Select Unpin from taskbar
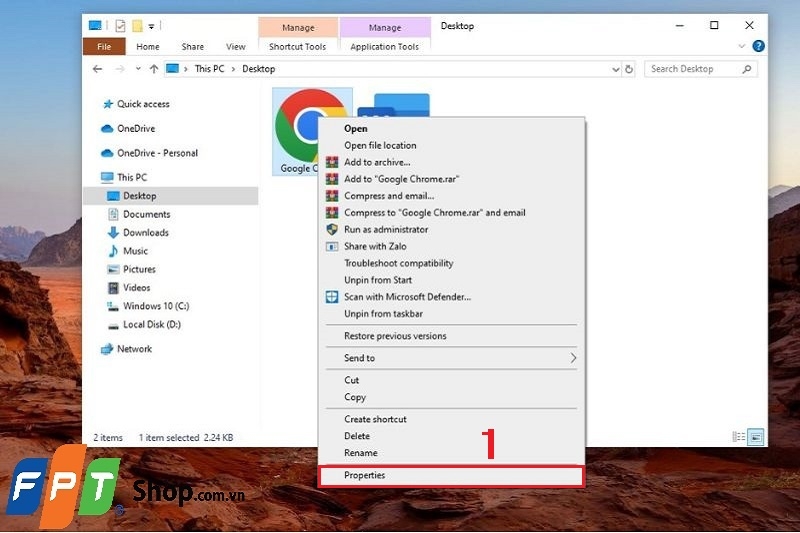Screen dimensions: 800x533 451,314
